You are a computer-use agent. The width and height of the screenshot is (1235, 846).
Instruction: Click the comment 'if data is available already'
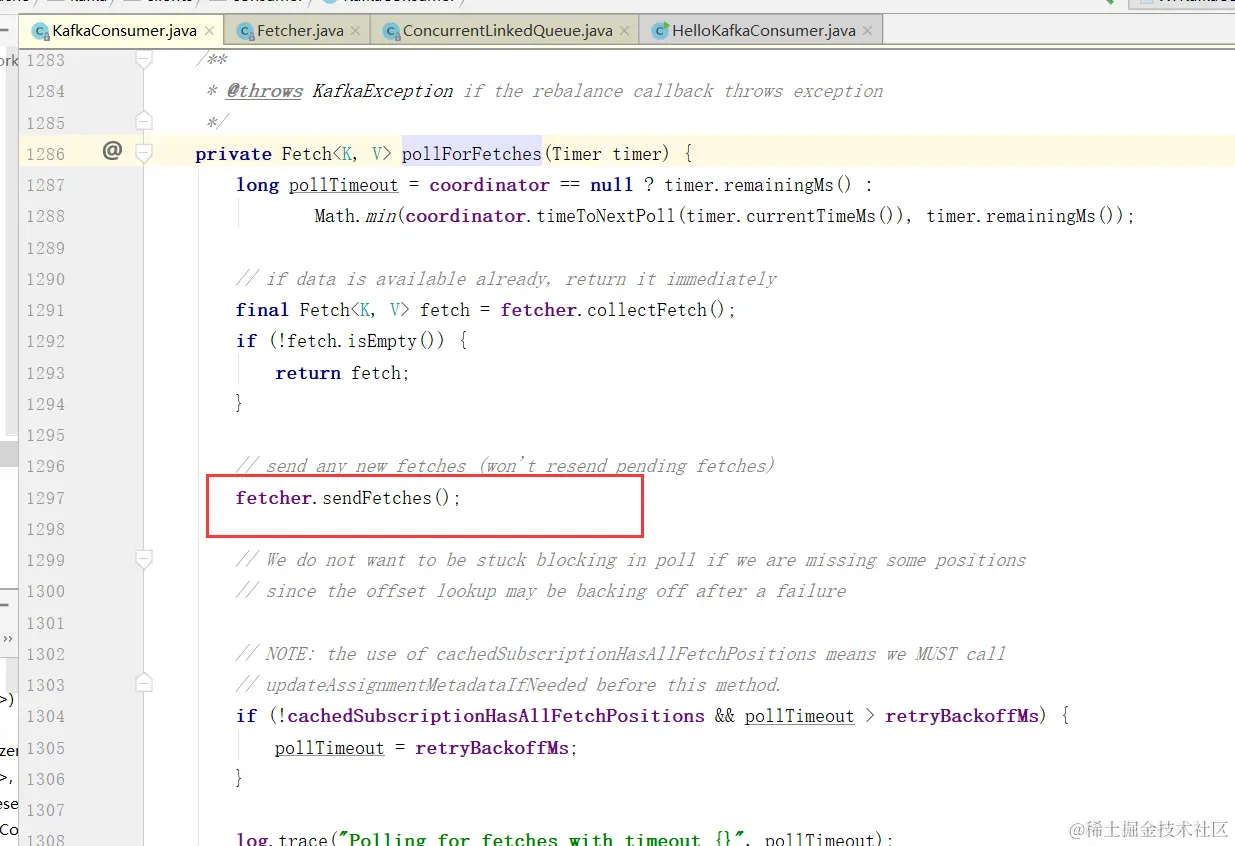pyautogui.click(x=506, y=279)
